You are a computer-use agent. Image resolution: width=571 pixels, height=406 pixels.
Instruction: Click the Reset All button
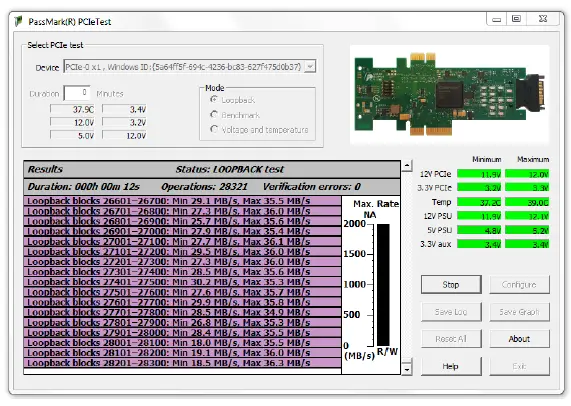451,339
